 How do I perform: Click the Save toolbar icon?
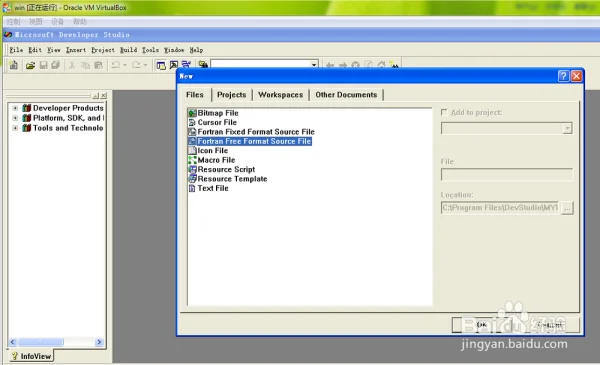coord(43,65)
